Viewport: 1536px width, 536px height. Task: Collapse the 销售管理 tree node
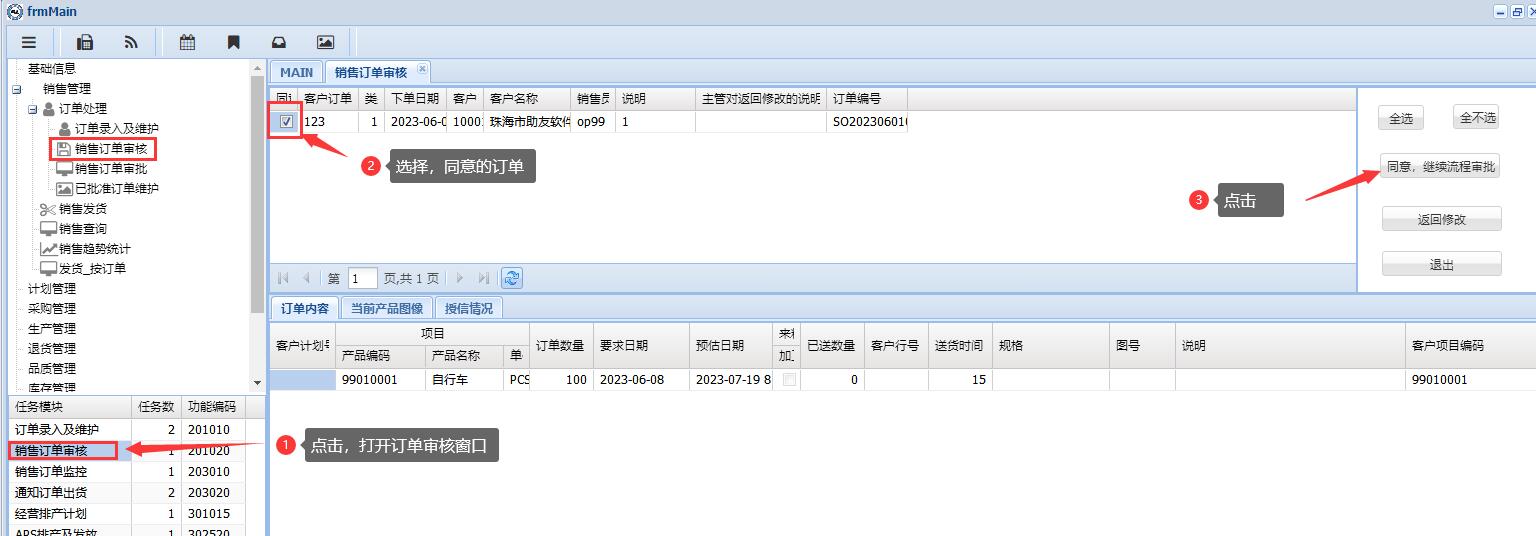(x=16, y=89)
